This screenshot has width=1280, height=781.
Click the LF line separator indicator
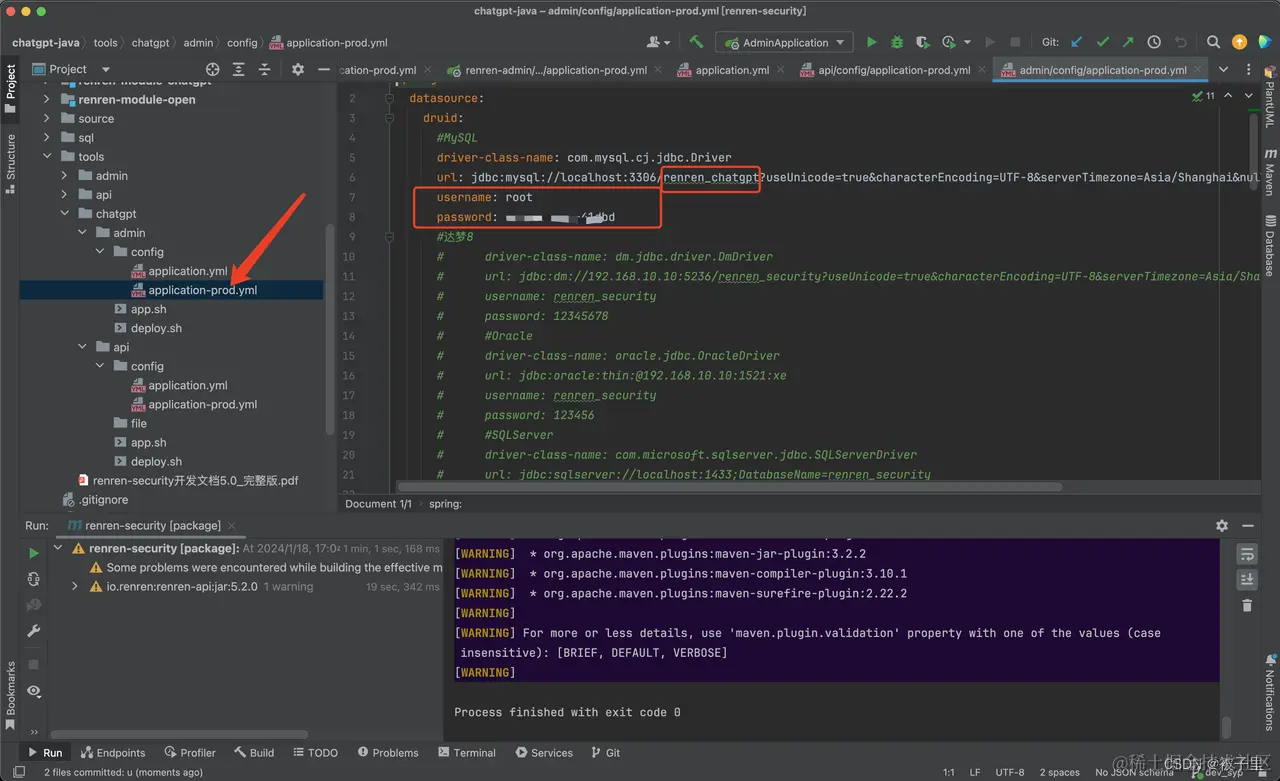click(974, 772)
